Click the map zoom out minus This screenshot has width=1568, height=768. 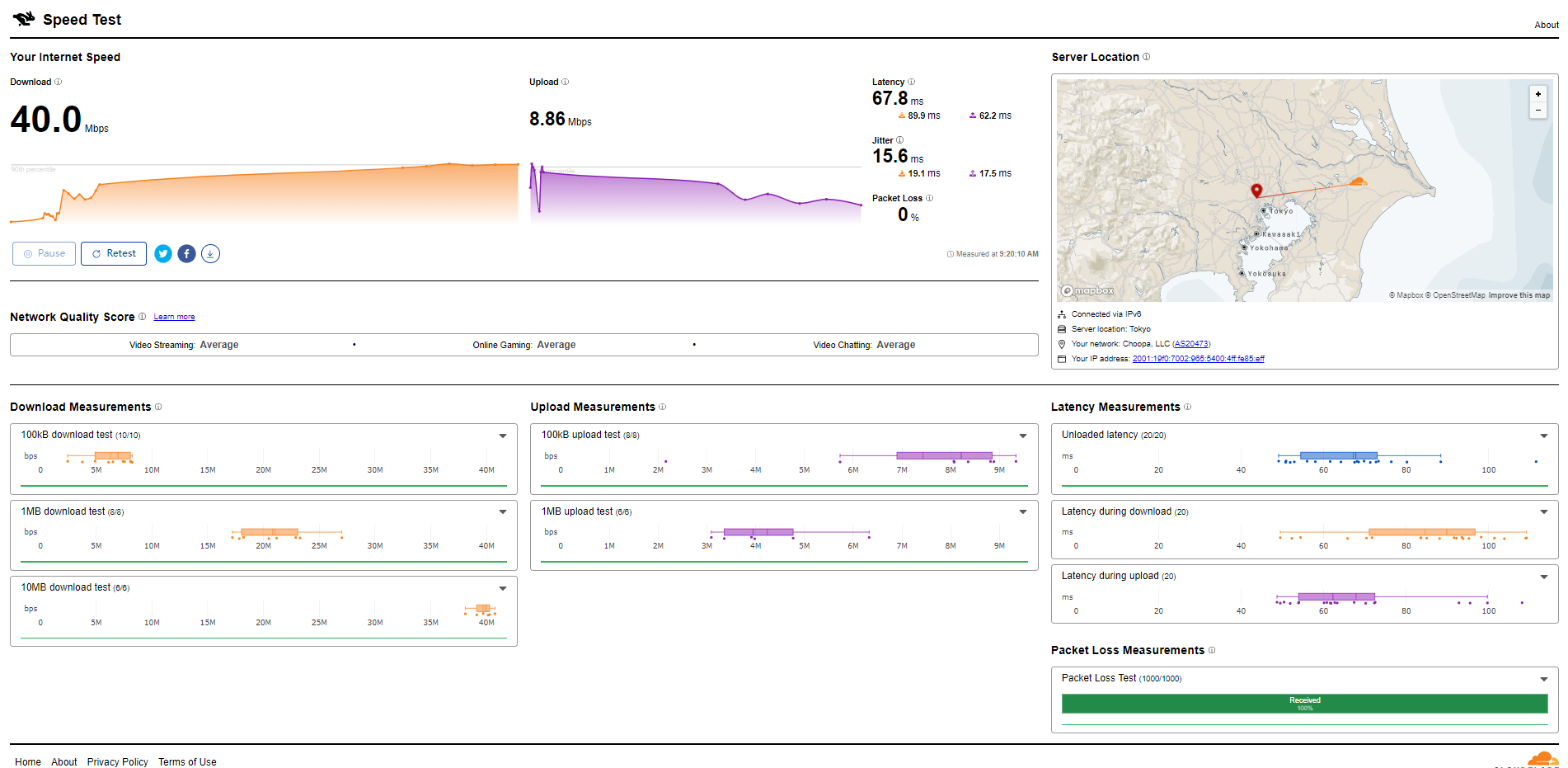tap(1537, 110)
